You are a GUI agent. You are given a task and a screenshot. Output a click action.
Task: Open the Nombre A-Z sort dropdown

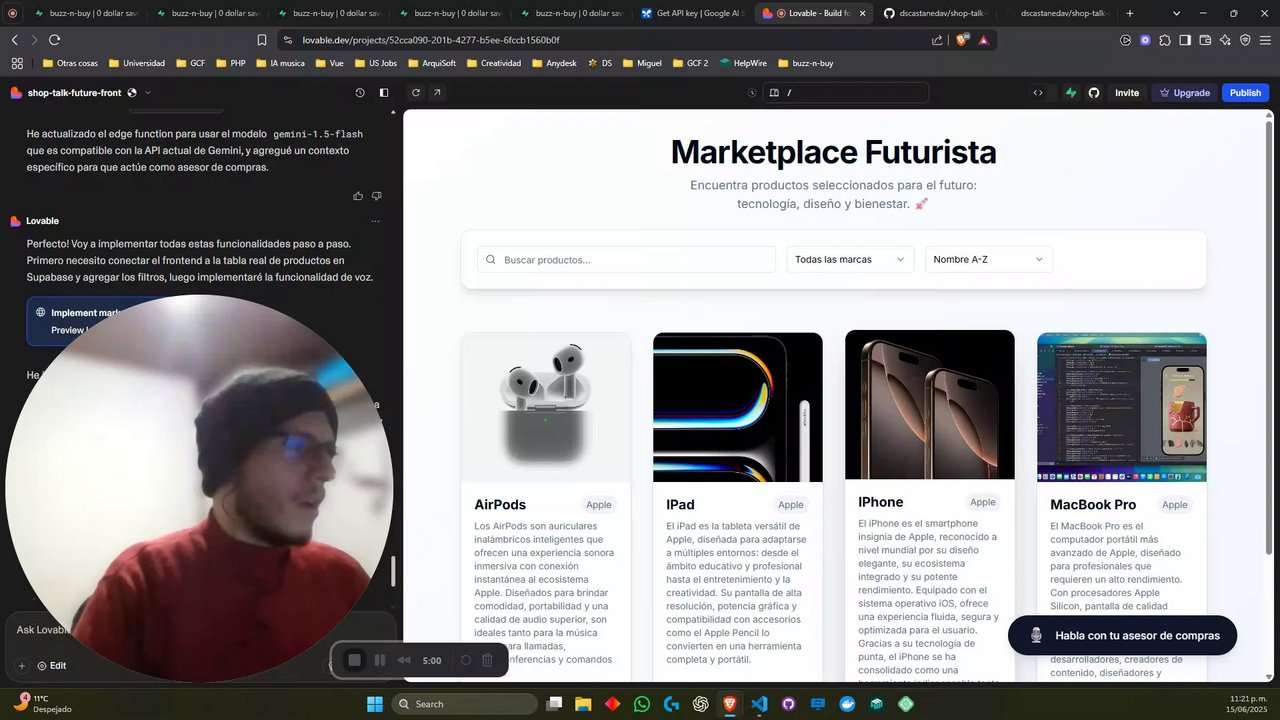coord(989,260)
